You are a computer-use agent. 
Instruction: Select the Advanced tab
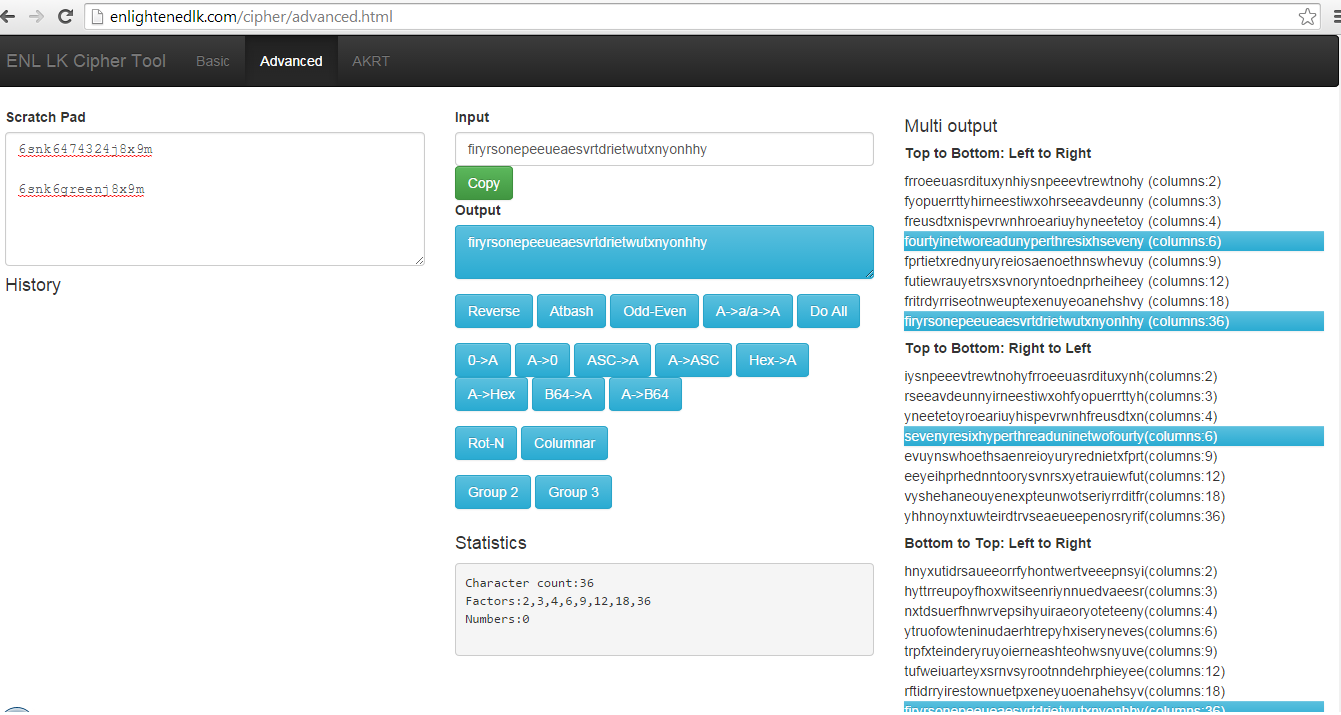pyautogui.click(x=291, y=61)
